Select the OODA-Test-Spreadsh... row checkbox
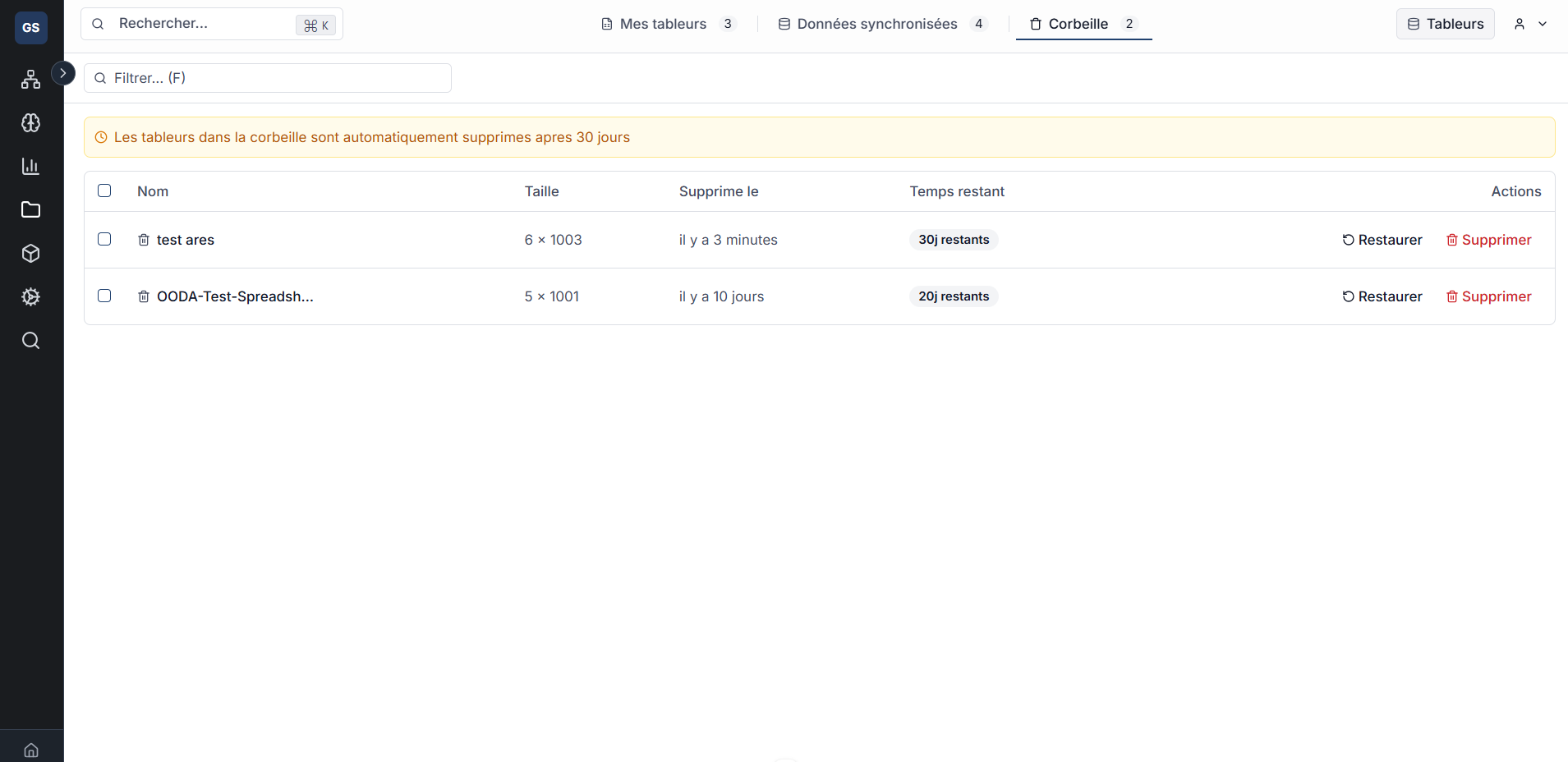The width and height of the screenshot is (1568, 762). (104, 296)
